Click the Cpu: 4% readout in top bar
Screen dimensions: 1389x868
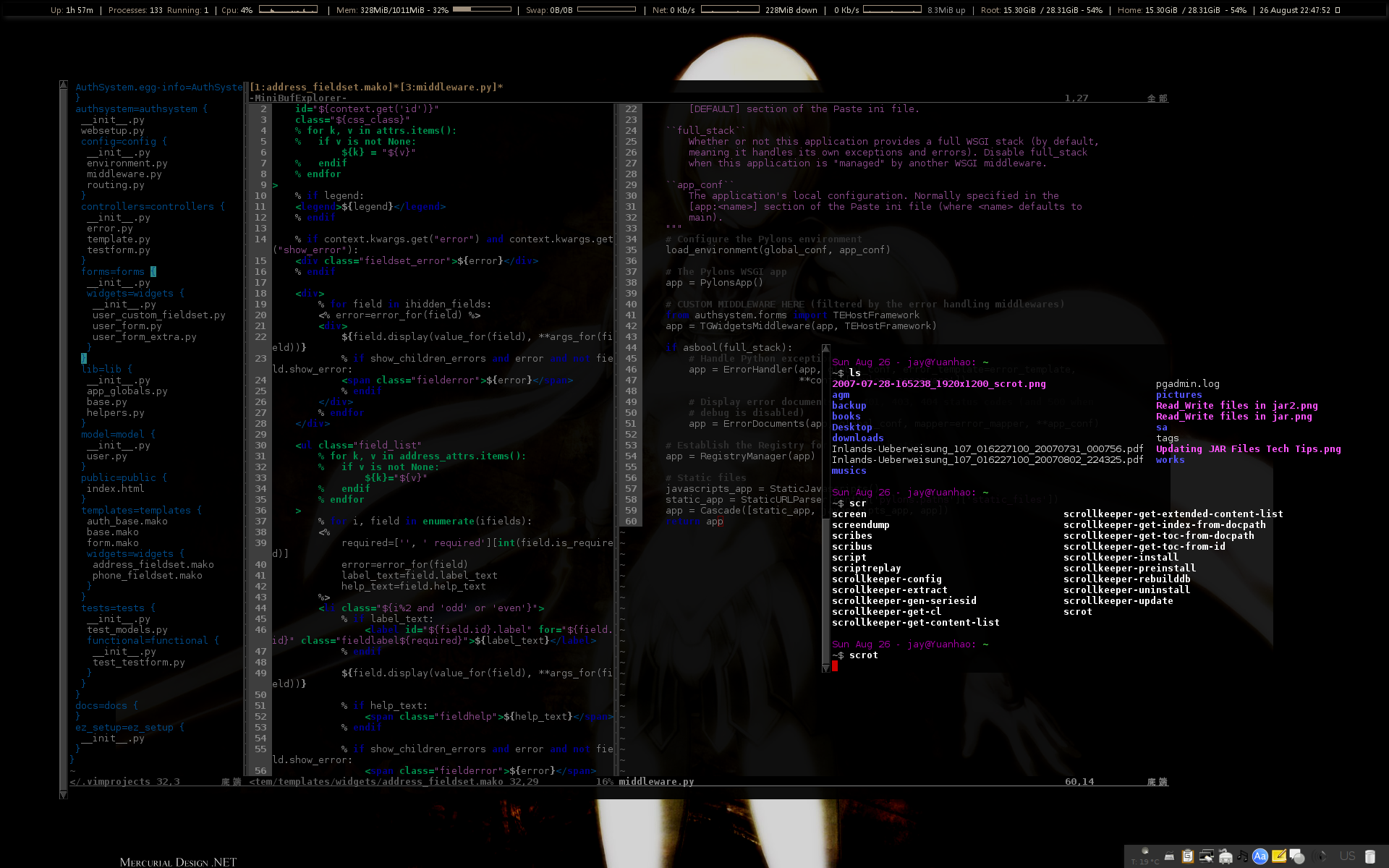point(237,11)
